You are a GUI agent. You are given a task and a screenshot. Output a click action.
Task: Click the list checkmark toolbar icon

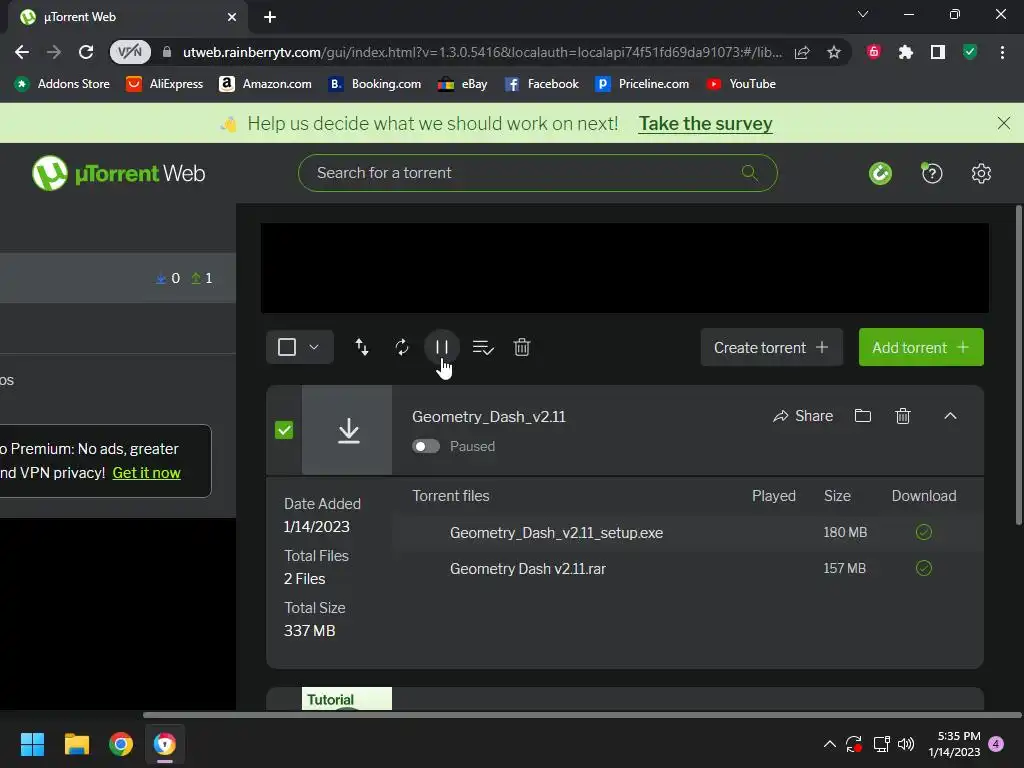tap(483, 347)
